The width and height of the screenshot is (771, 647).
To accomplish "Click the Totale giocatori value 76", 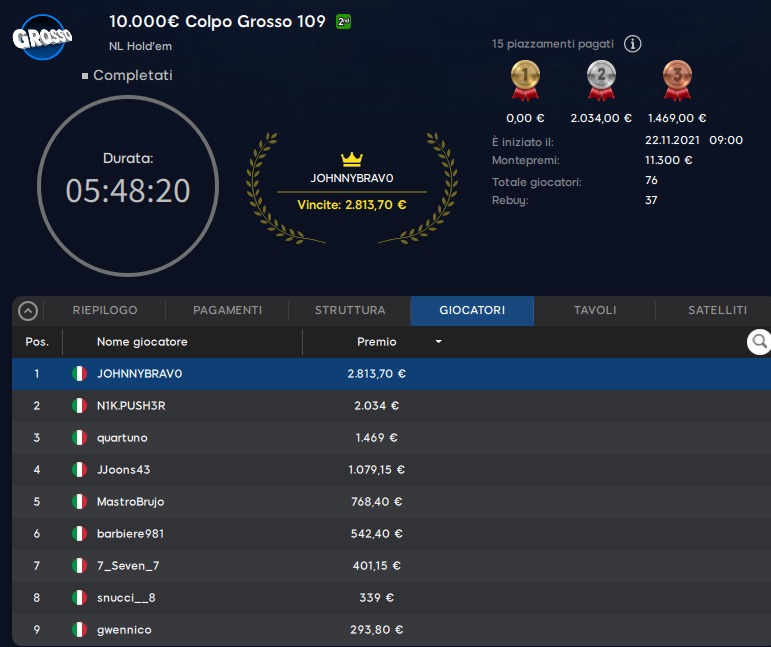I will click(651, 180).
